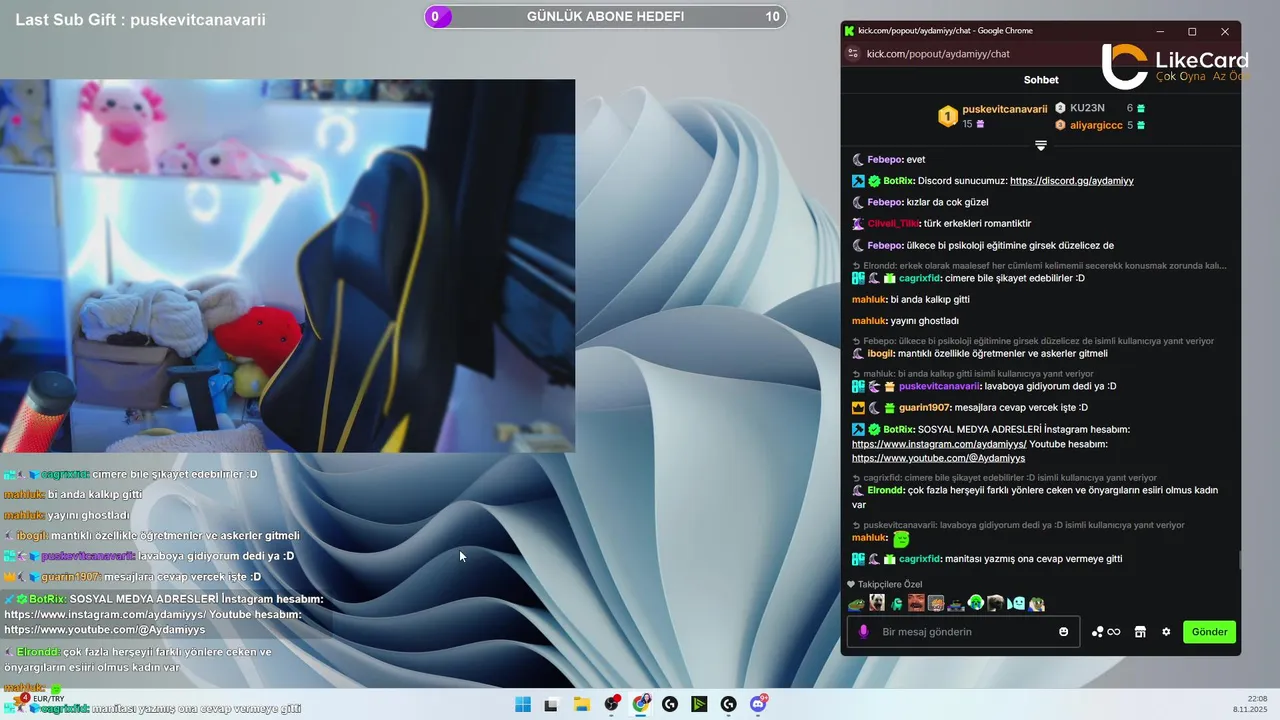
Task: Focus the 'Bir mesaj gönderin' input field
Action: 965,632
